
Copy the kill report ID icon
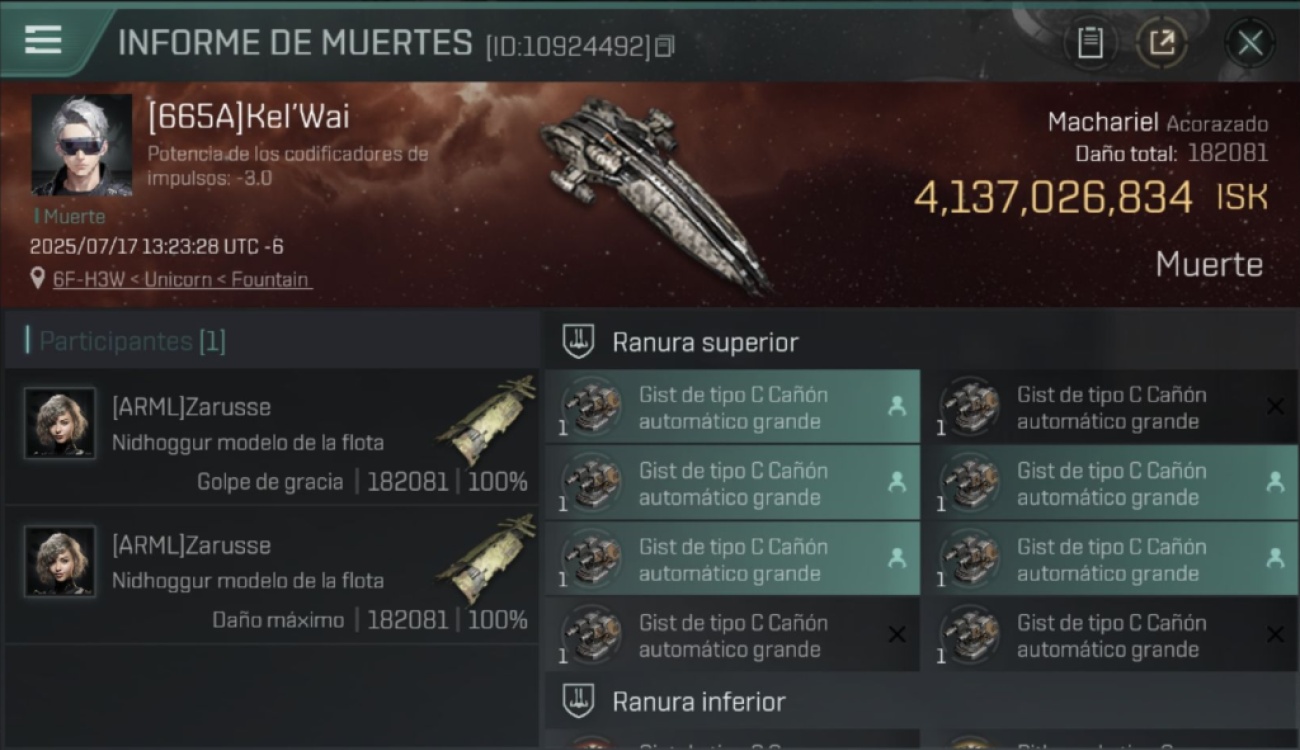(x=665, y=47)
